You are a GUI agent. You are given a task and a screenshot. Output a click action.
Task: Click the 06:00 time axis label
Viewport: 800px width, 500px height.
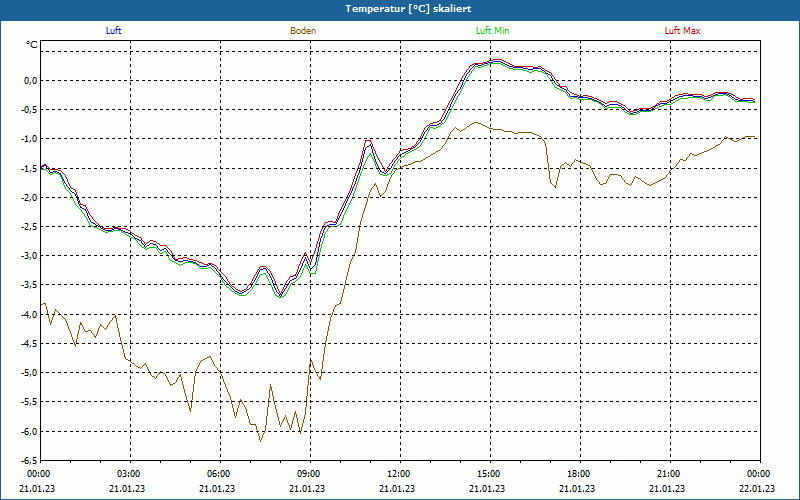point(220,474)
